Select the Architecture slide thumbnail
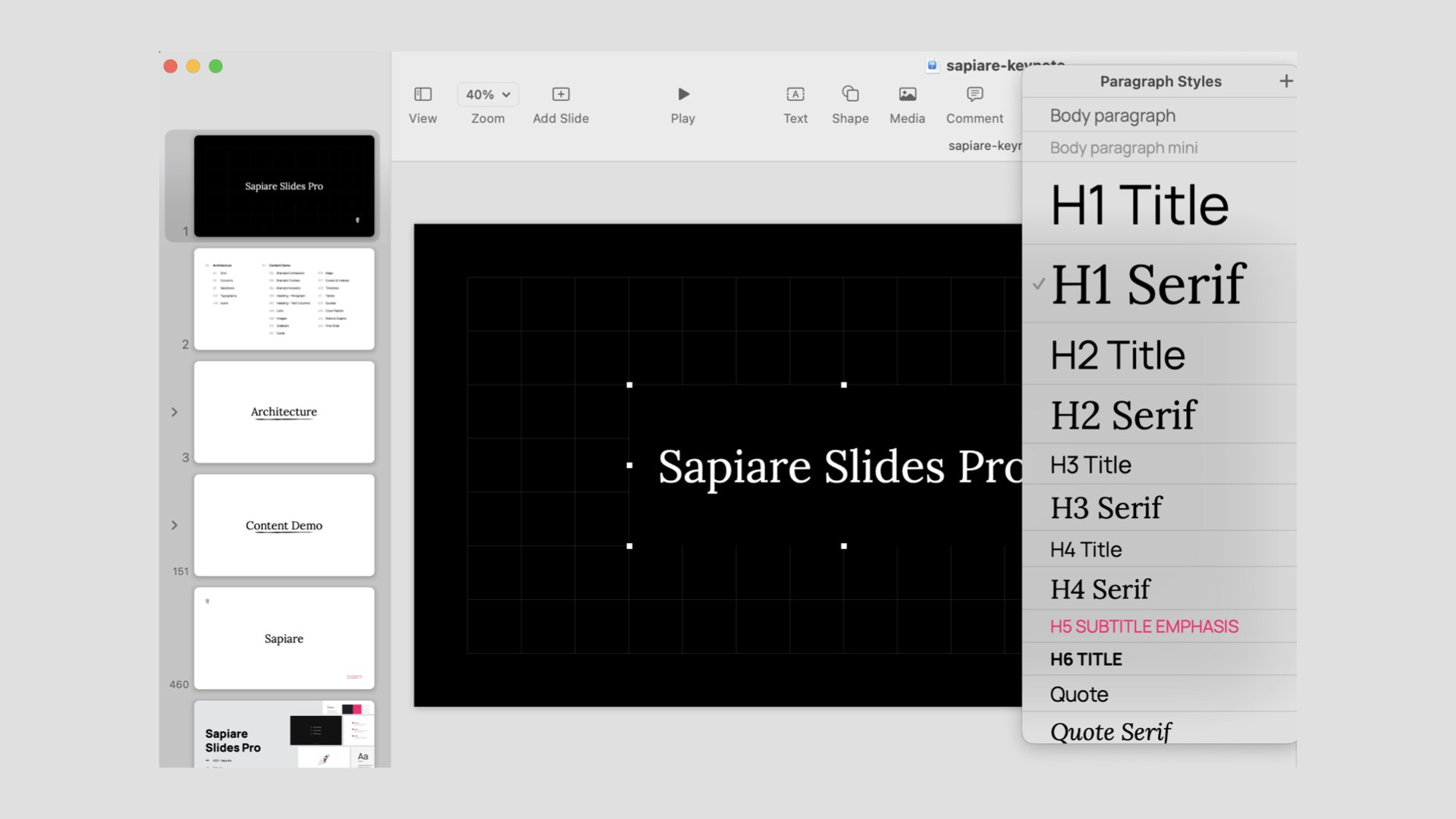This screenshot has height=819, width=1456. coord(284,412)
